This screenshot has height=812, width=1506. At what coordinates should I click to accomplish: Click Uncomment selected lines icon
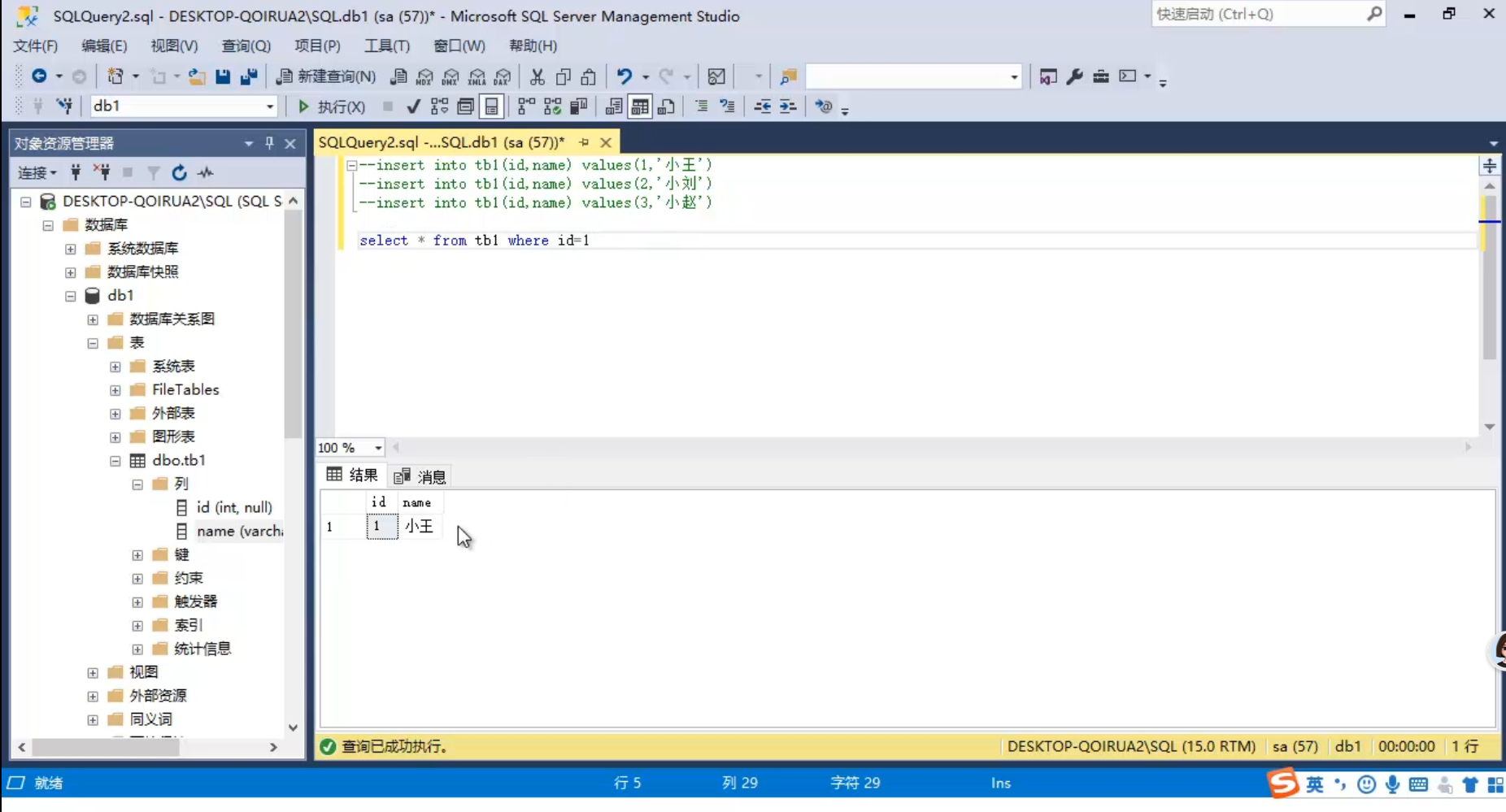pyautogui.click(x=727, y=106)
